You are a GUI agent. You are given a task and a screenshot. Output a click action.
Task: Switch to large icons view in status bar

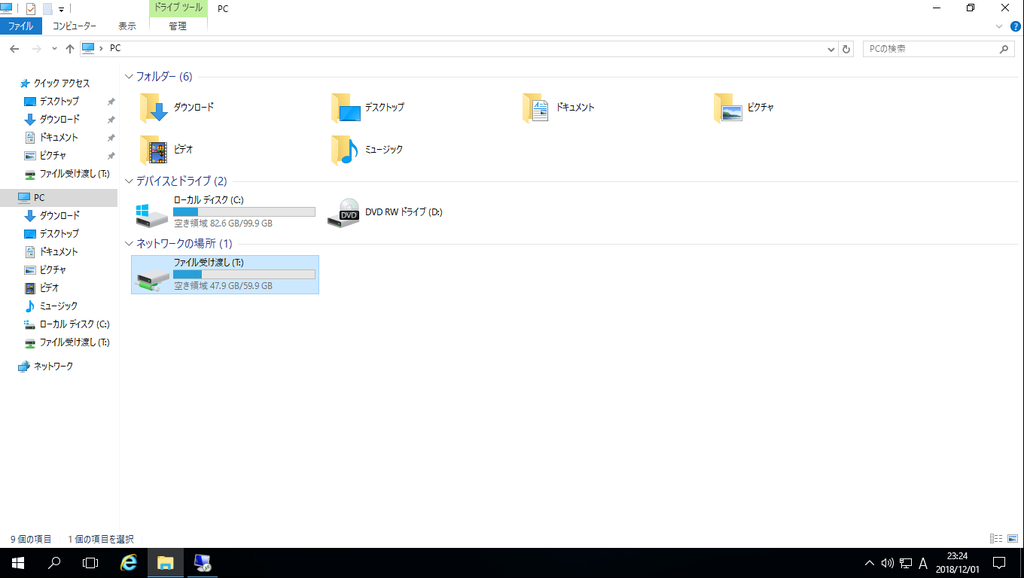coord(1012,539)
